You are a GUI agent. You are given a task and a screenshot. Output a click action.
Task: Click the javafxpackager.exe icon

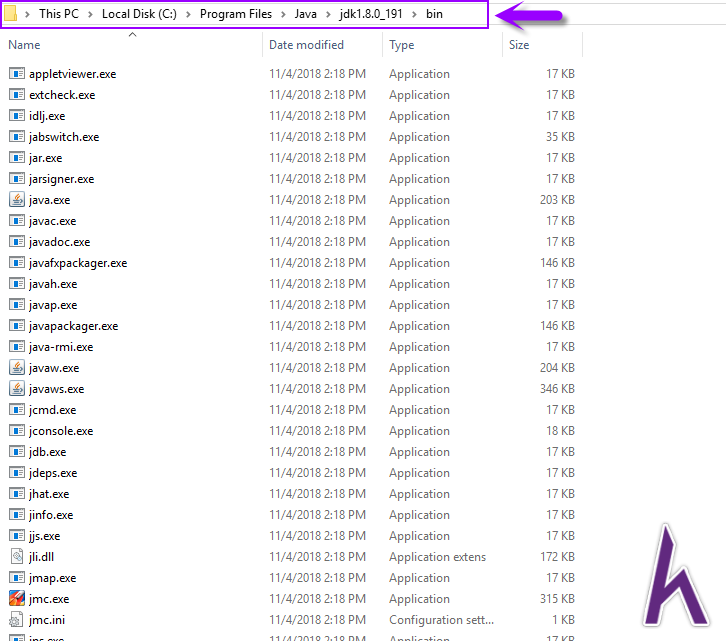pos(17,263)
